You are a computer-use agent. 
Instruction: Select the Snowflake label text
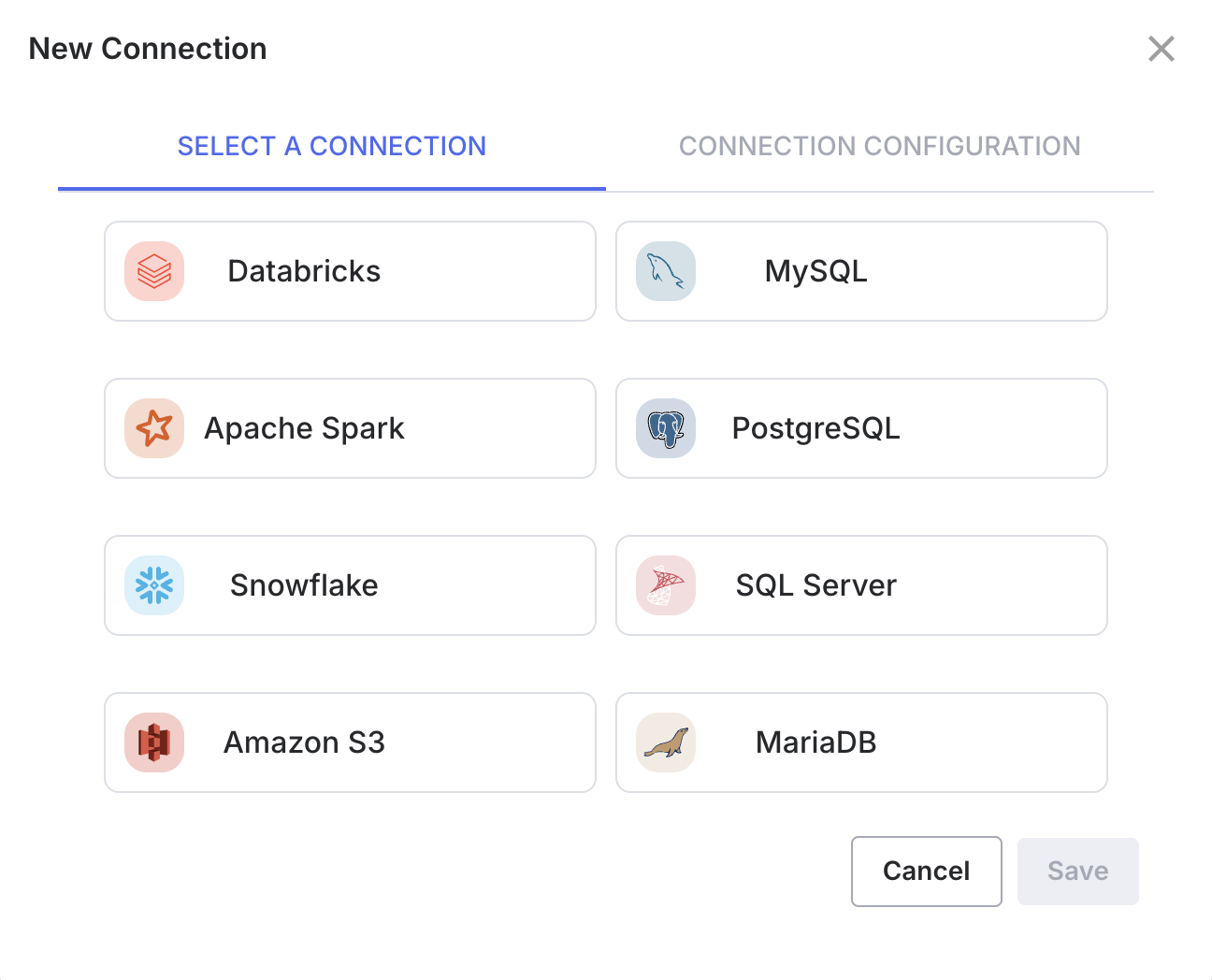(304, 585)
